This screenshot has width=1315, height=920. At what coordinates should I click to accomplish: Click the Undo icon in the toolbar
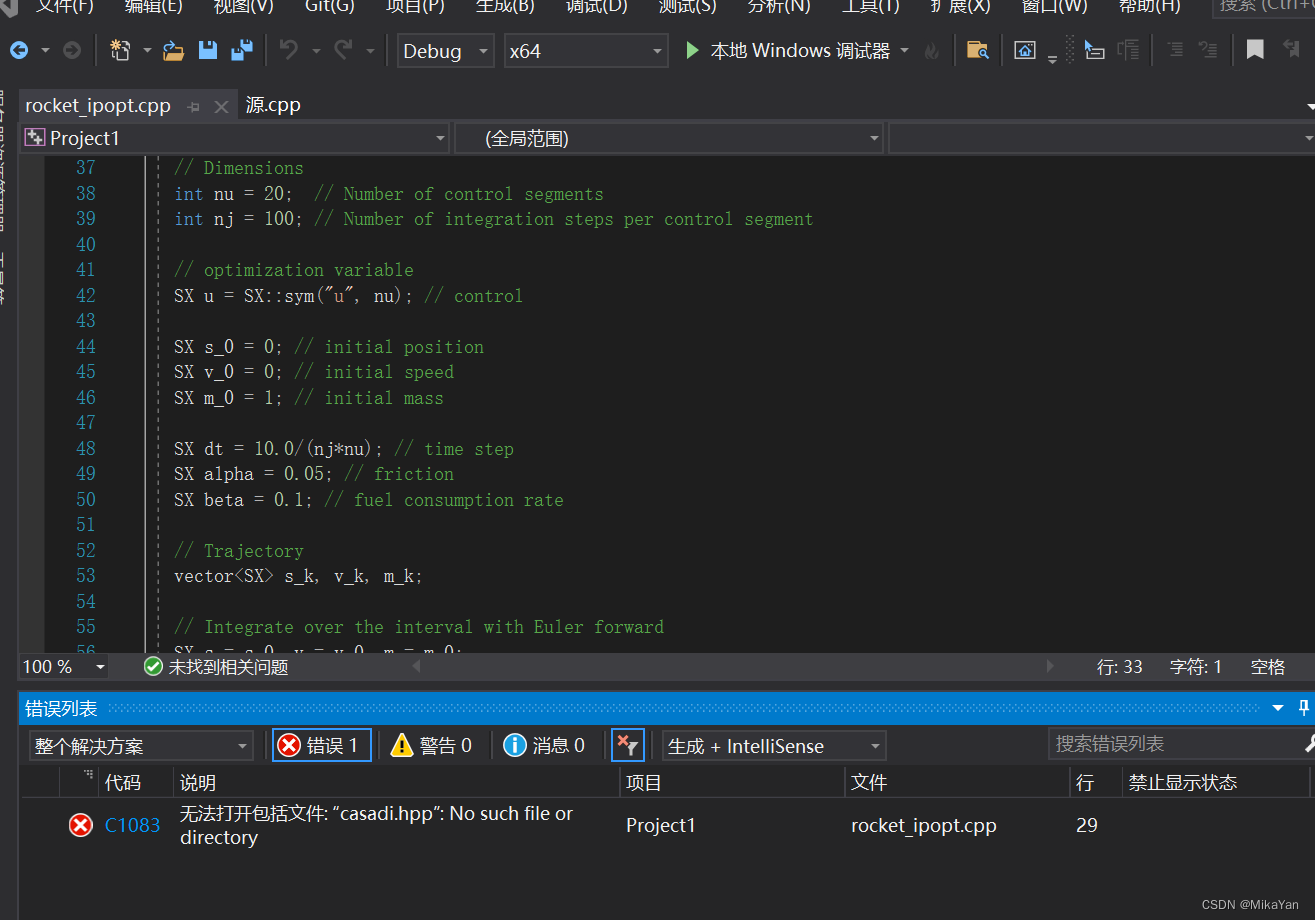tap(291, 49)
